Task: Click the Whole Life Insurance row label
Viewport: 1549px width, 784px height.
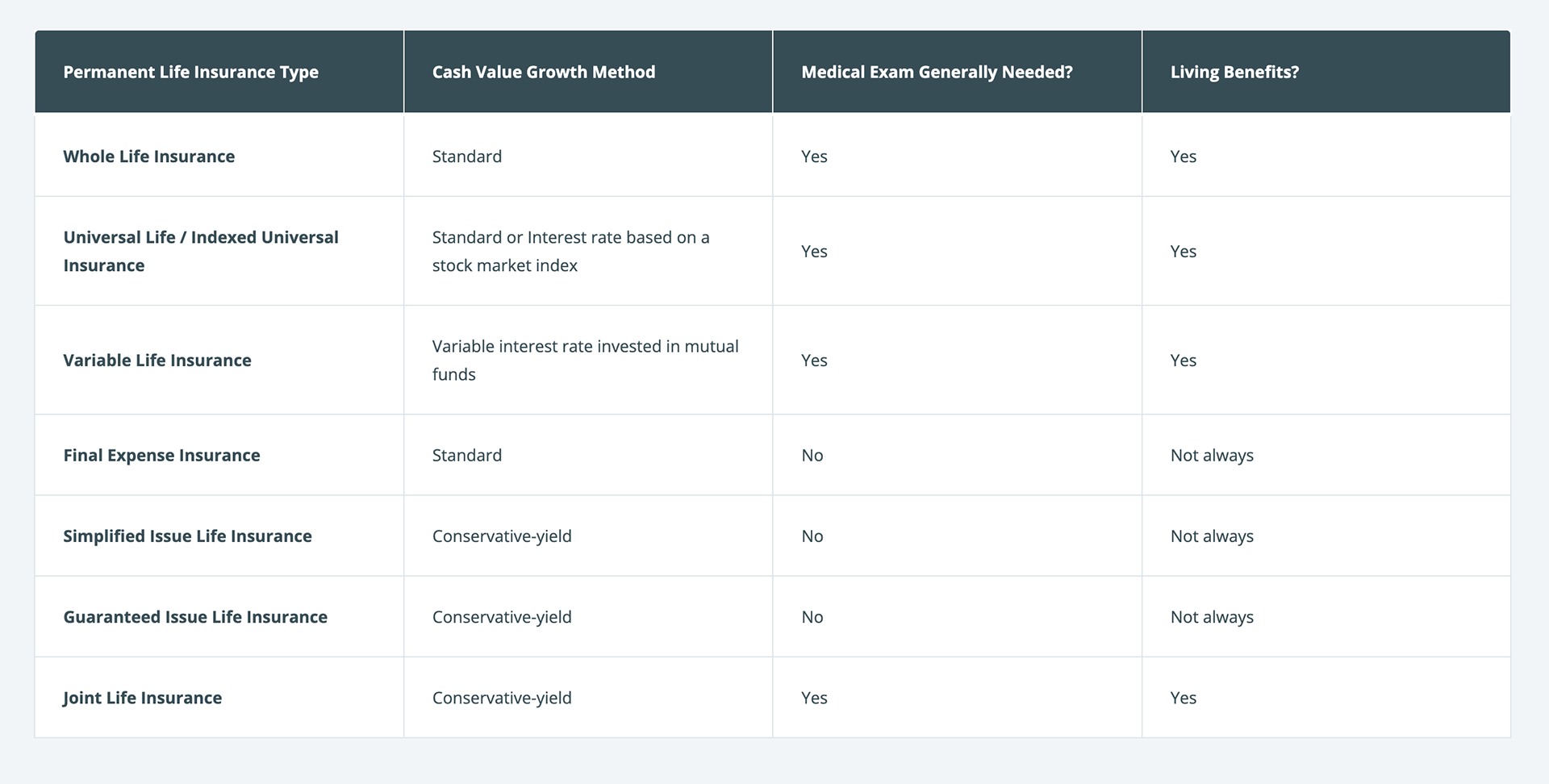Action: tap(149, 156)
